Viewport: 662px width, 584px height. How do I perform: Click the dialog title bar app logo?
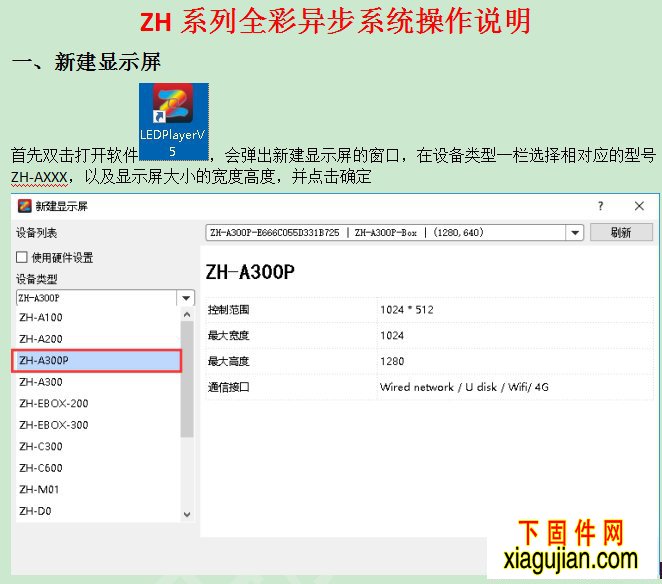(x=24, y=206)
